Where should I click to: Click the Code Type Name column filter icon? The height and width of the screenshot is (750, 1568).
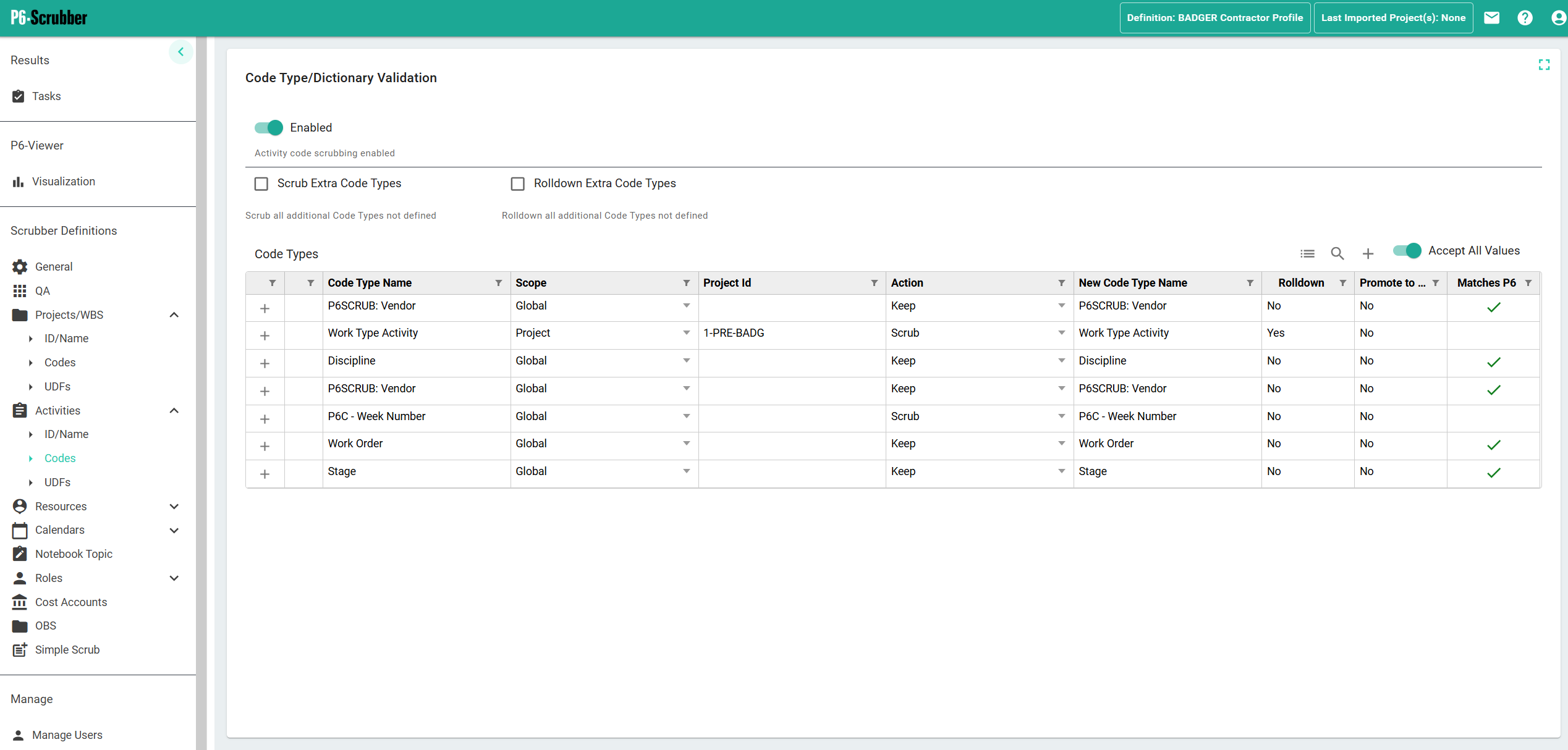click(x=498, y=283)
